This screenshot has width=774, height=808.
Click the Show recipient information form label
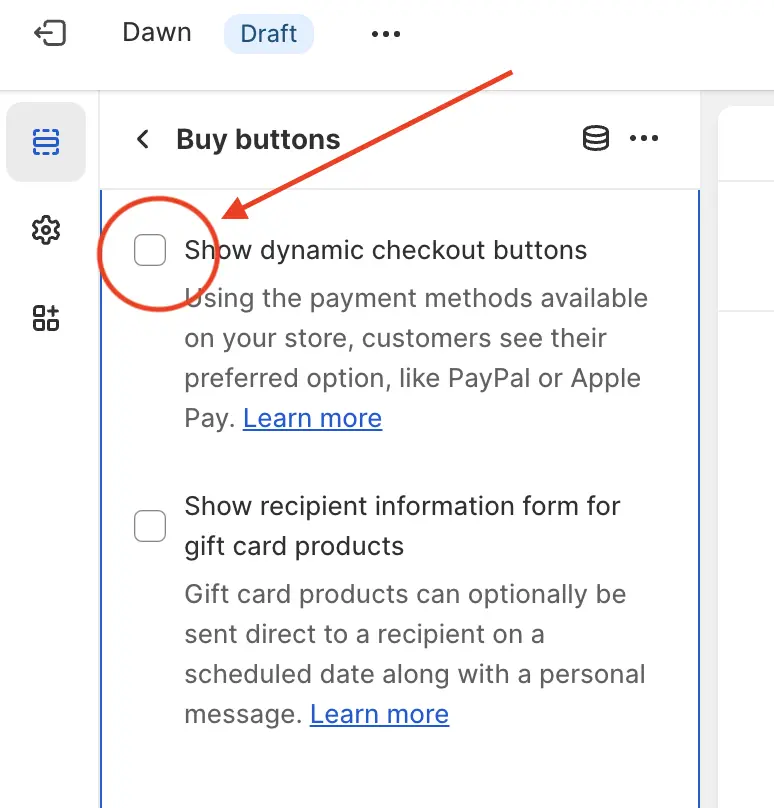pos(402,526)
